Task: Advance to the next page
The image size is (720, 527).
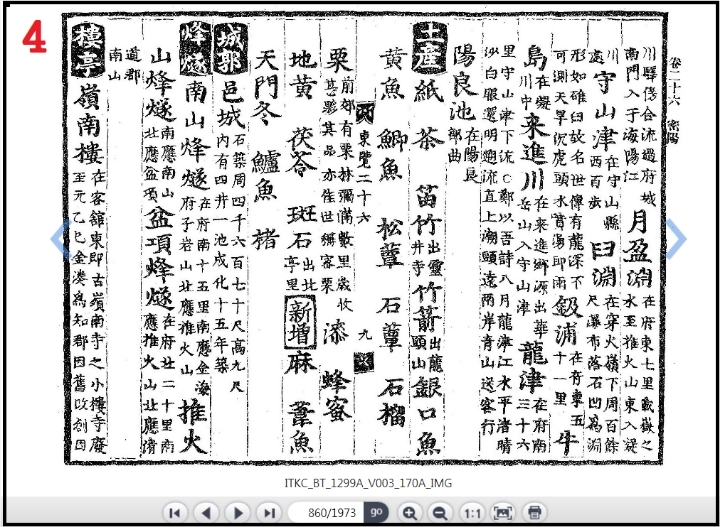Action: point(237,512)
